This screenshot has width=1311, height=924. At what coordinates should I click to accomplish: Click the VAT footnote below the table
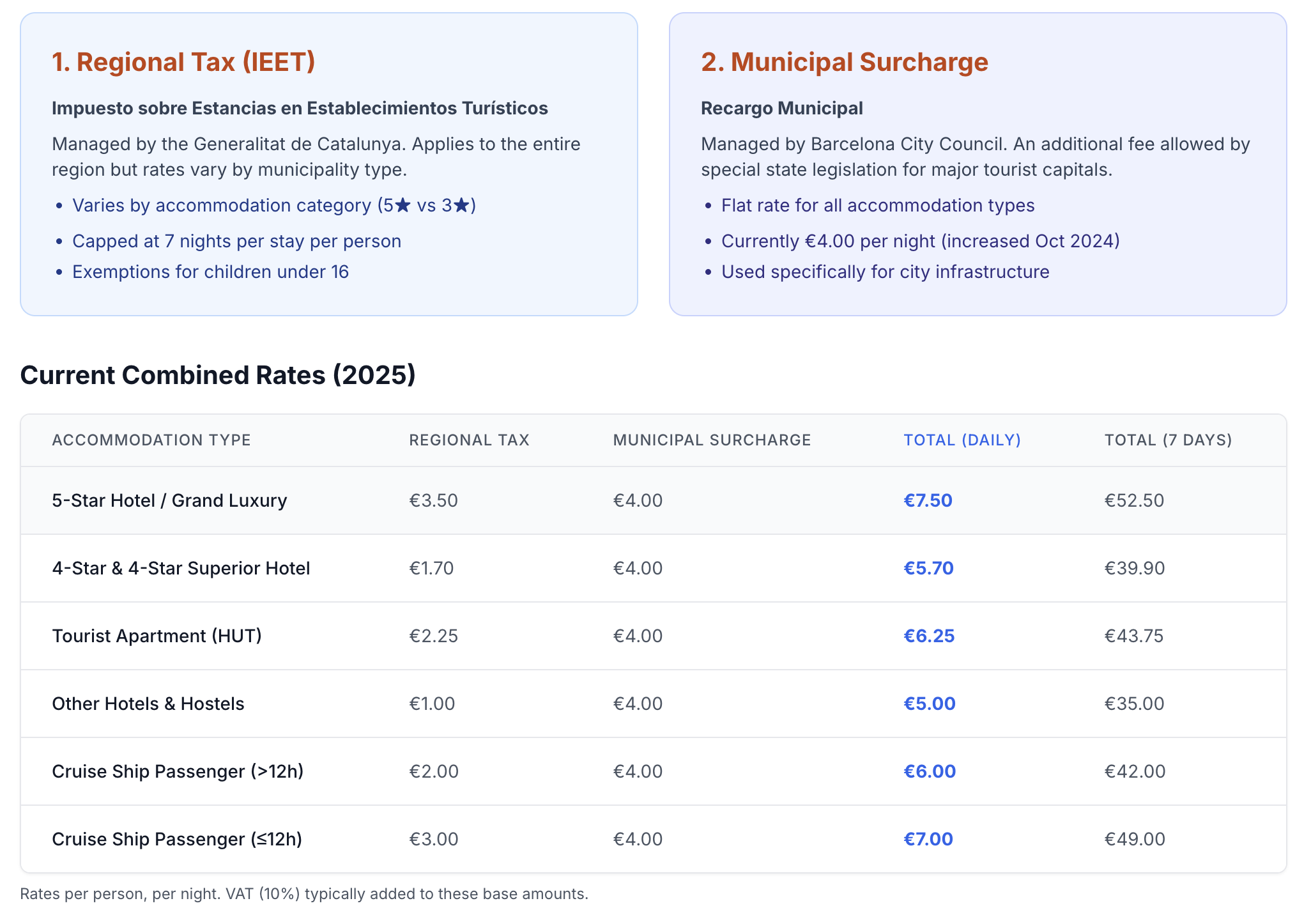(x=303, y=893)
